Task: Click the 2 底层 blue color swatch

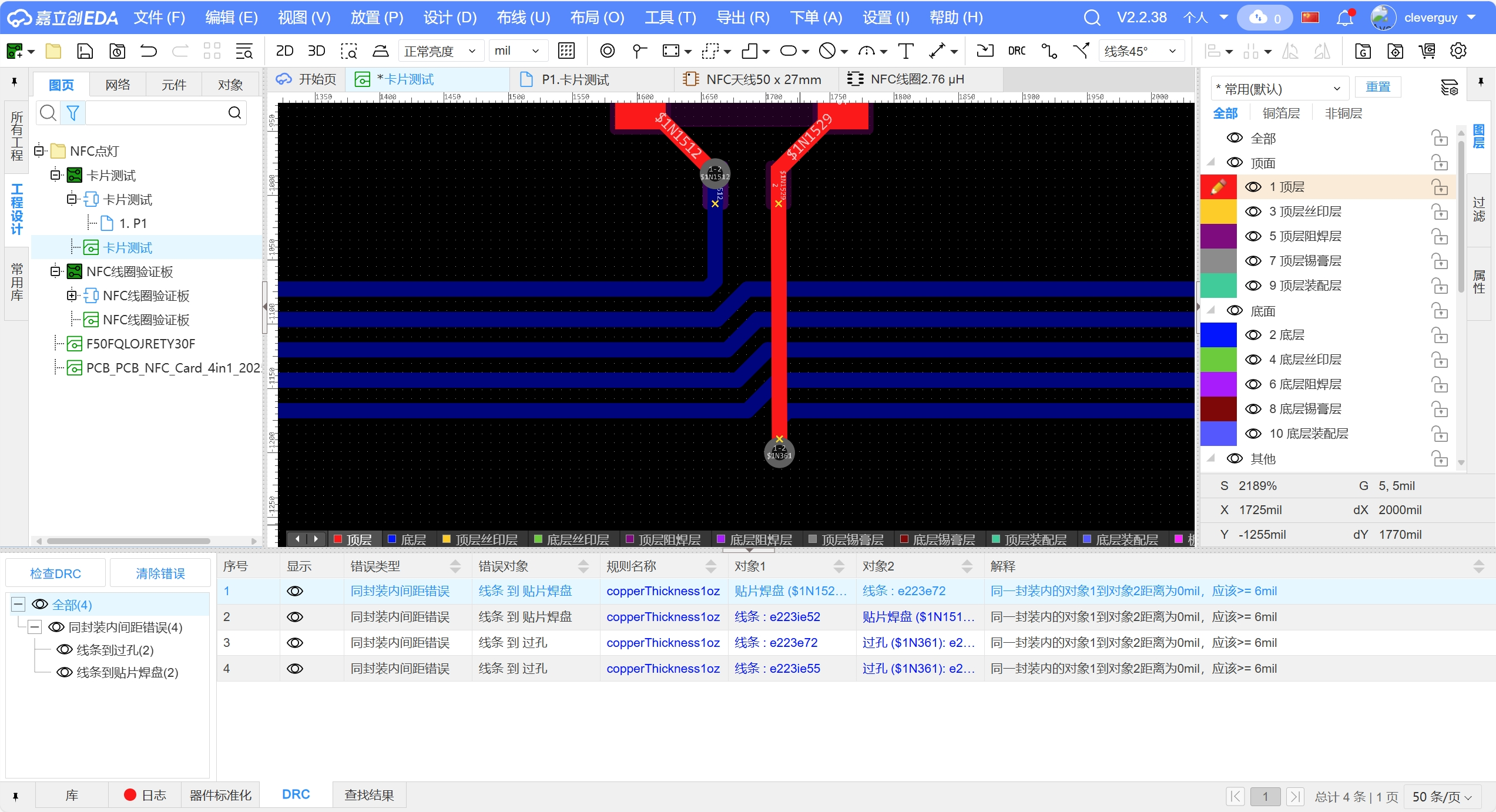Action: (1218, 335)
